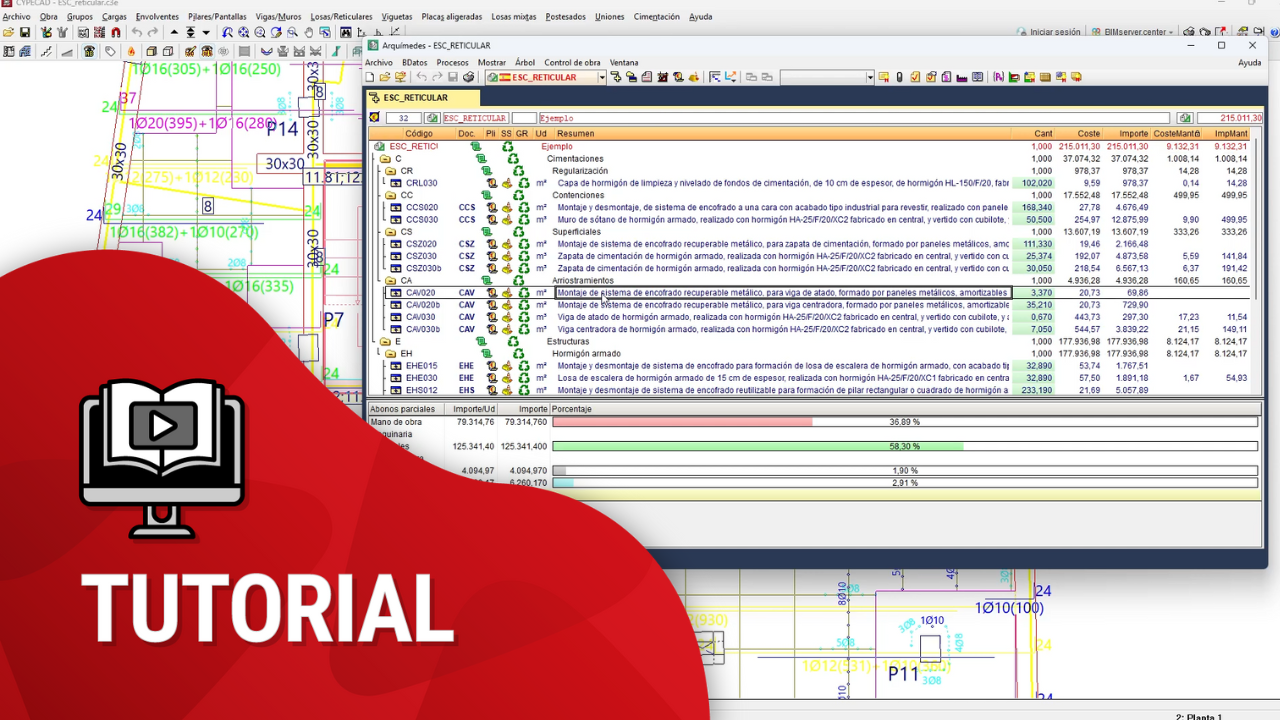Click the open folder icon in Arquímedes
Screen dimensions: 1280x720
coord(384,77)
